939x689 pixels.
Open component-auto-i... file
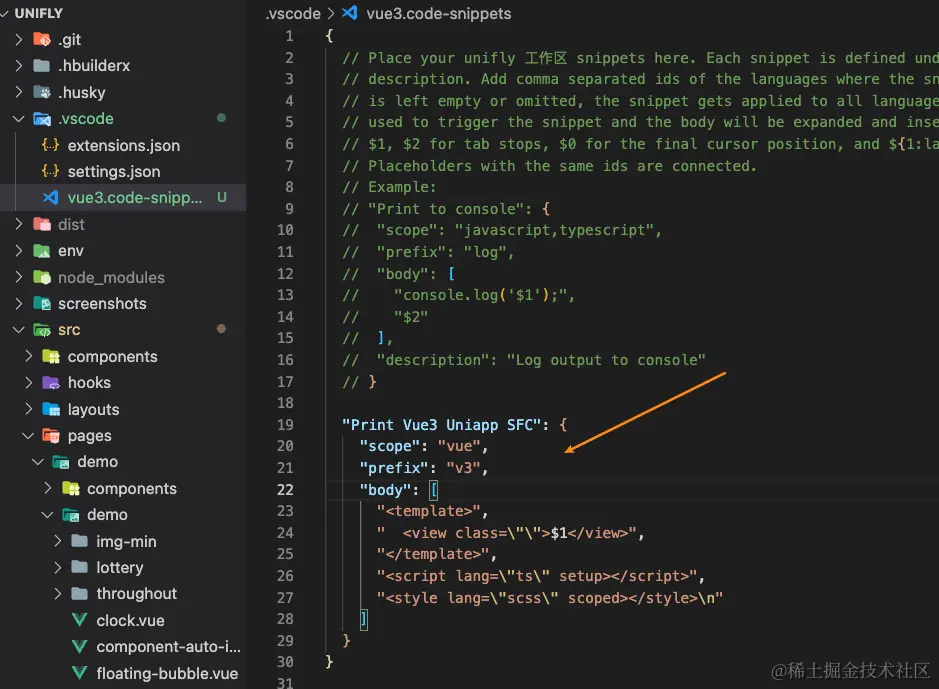[123, 646]
